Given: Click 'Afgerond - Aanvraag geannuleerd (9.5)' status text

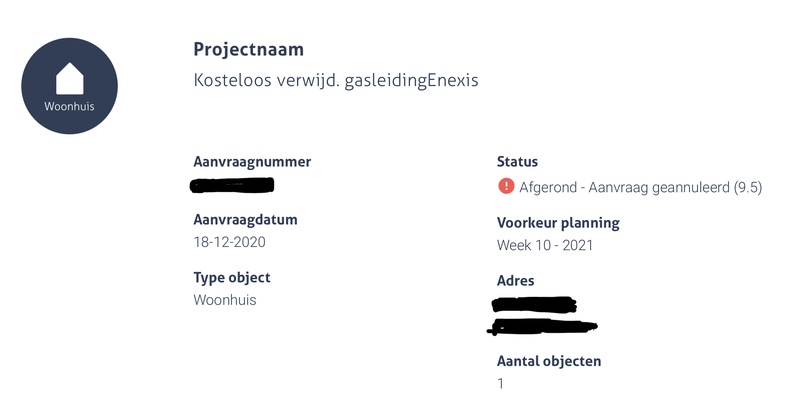Looking at the screenshot, I should [x=640, y=187].
